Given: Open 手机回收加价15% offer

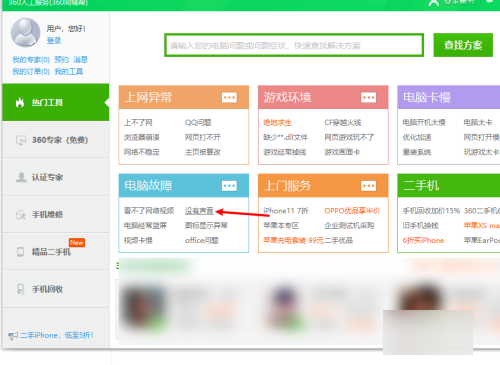Looking at the screenshot, I should [x=431, y=211].
